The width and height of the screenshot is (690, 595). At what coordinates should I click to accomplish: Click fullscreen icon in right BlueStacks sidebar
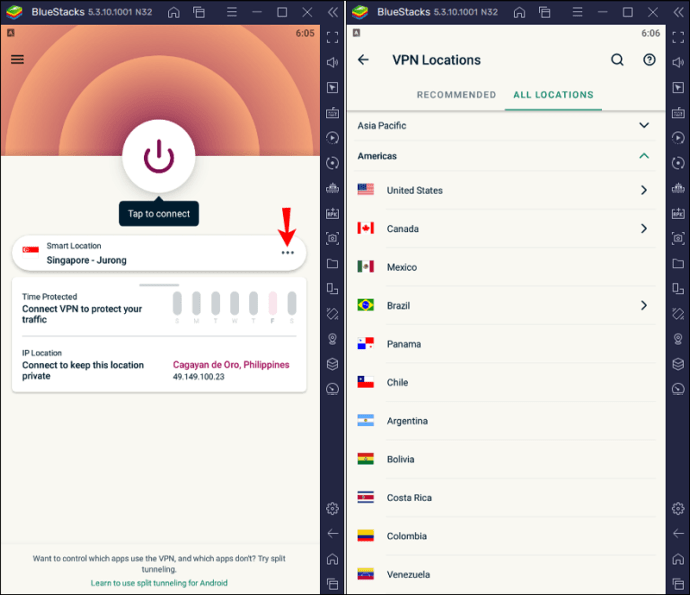click(x=678, y=37)
